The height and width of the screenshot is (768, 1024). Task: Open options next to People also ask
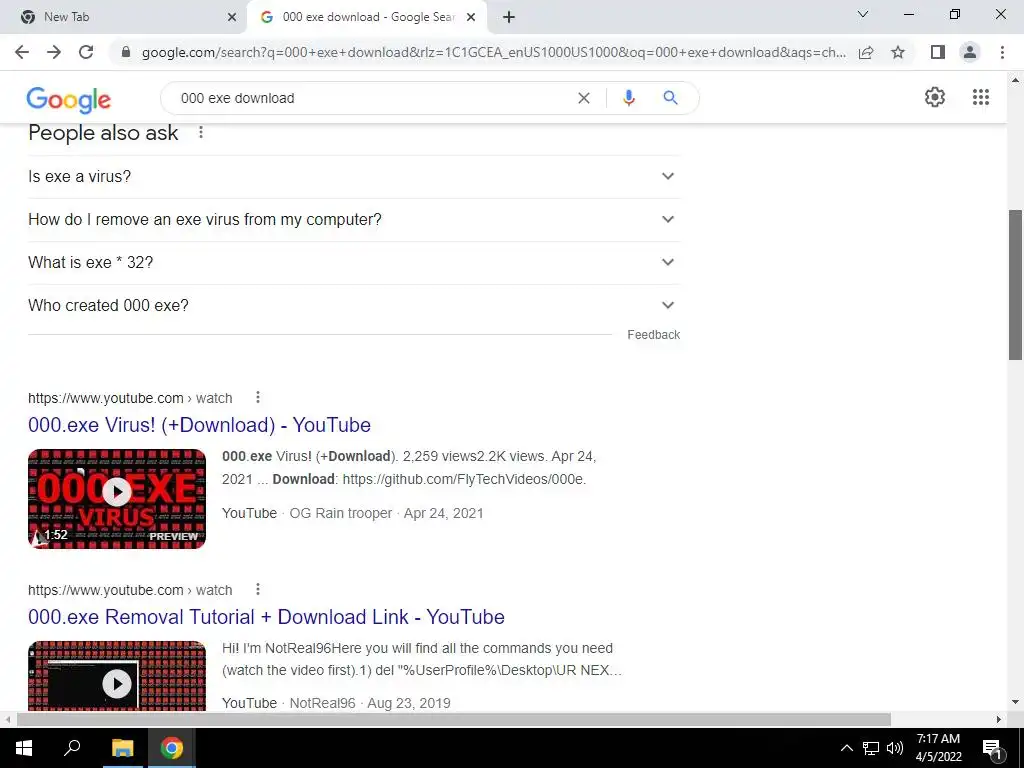tap(201, 133)
